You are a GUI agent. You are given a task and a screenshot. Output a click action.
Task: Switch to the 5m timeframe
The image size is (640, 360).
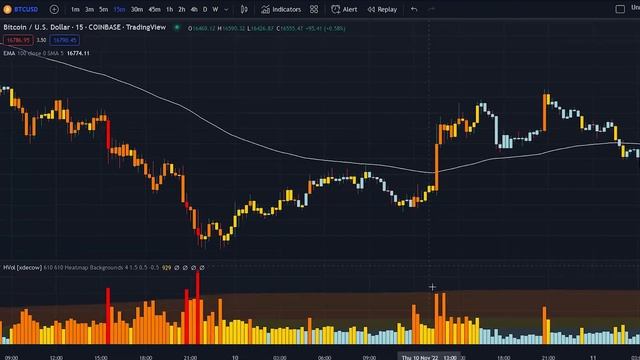104,9
